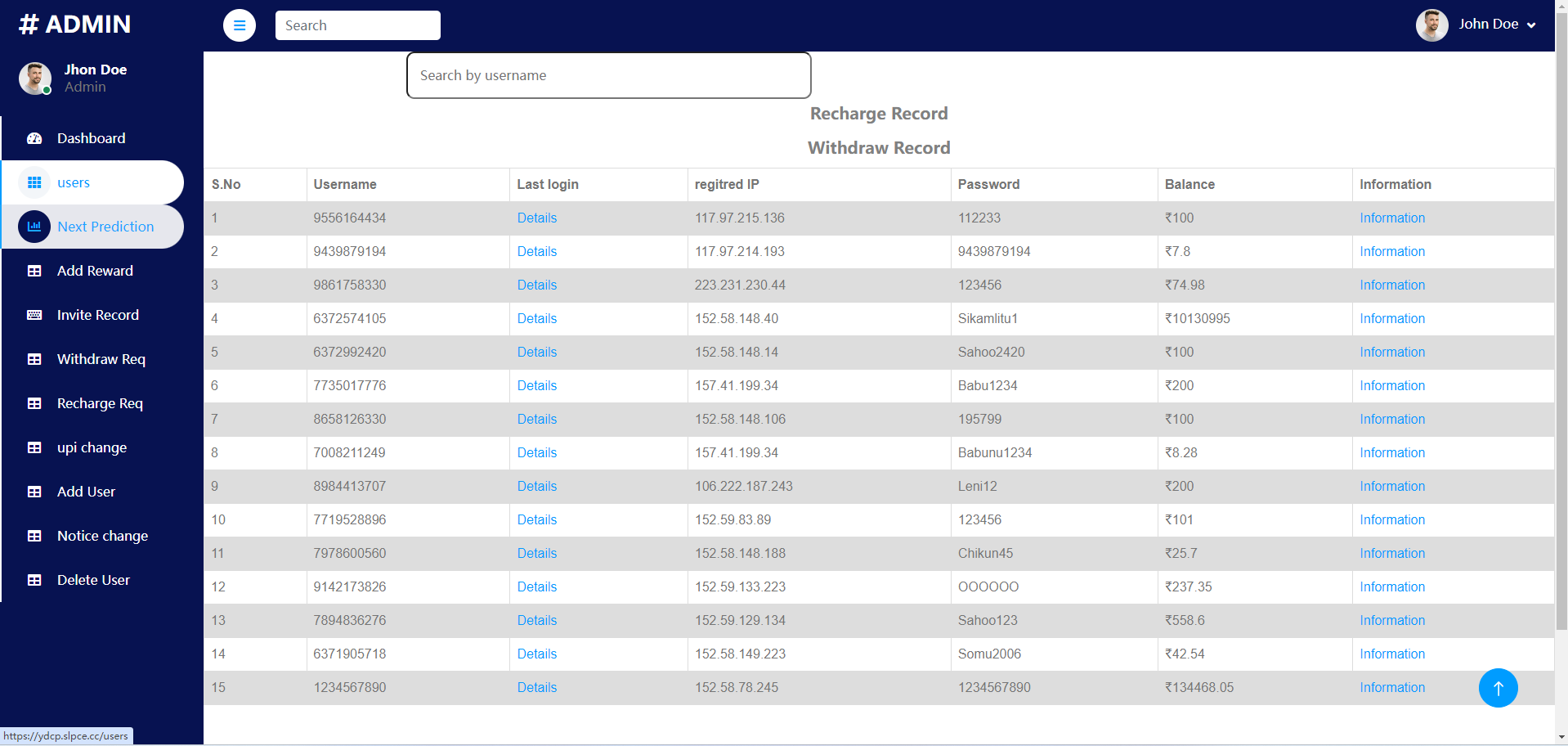
Task: Click the Add User table icon
Action: click(34, 492)
